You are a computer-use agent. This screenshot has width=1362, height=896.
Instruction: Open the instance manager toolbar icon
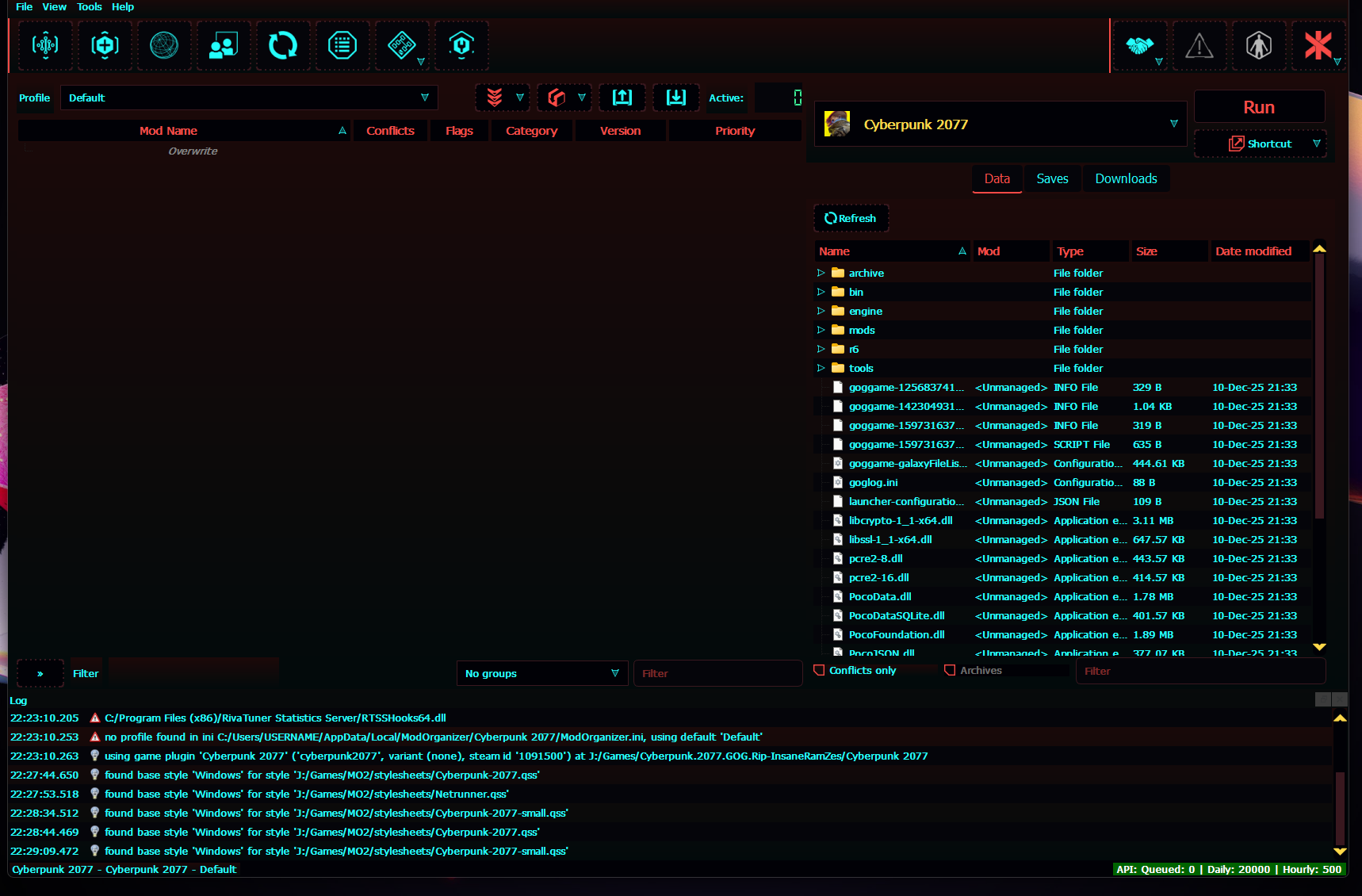(45, 45)
